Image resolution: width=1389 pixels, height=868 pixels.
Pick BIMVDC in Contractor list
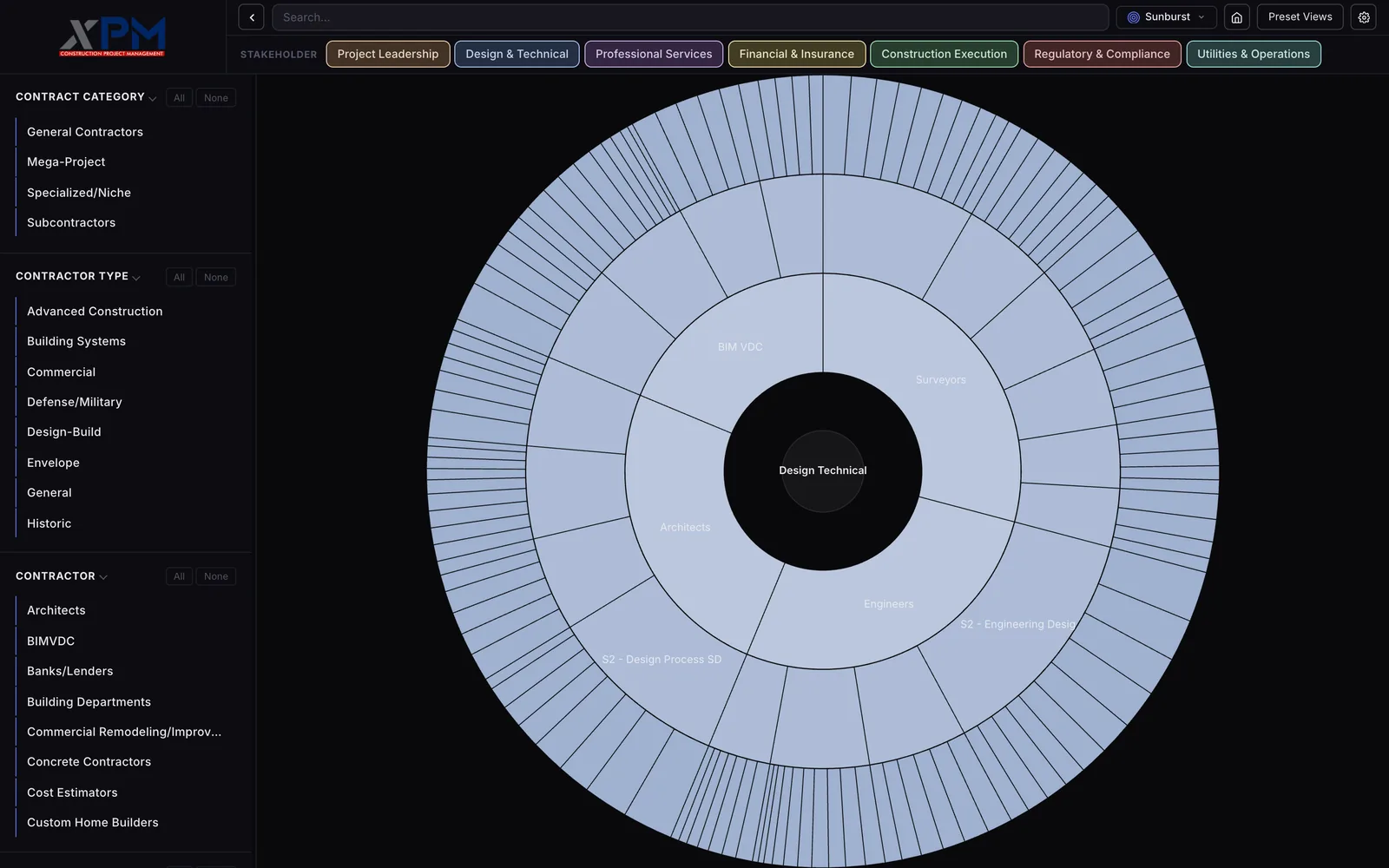51,641
